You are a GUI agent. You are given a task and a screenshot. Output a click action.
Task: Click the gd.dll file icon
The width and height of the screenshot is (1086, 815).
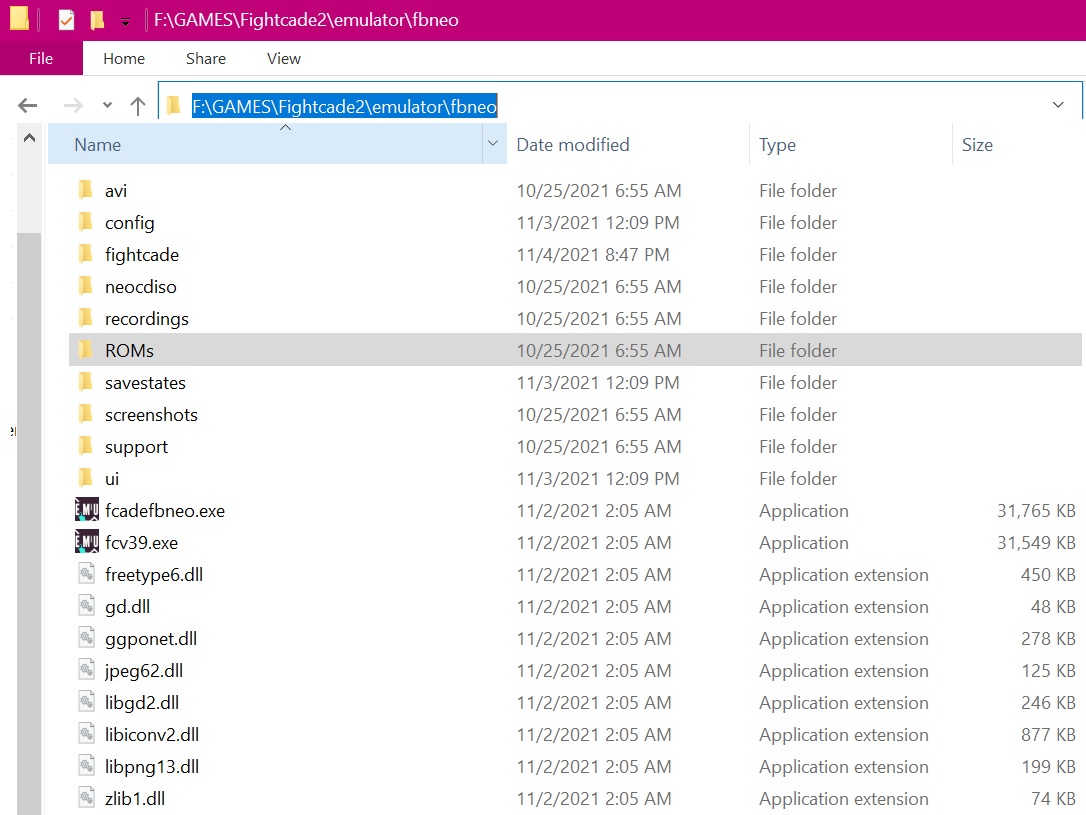click(x=87, y=605)
